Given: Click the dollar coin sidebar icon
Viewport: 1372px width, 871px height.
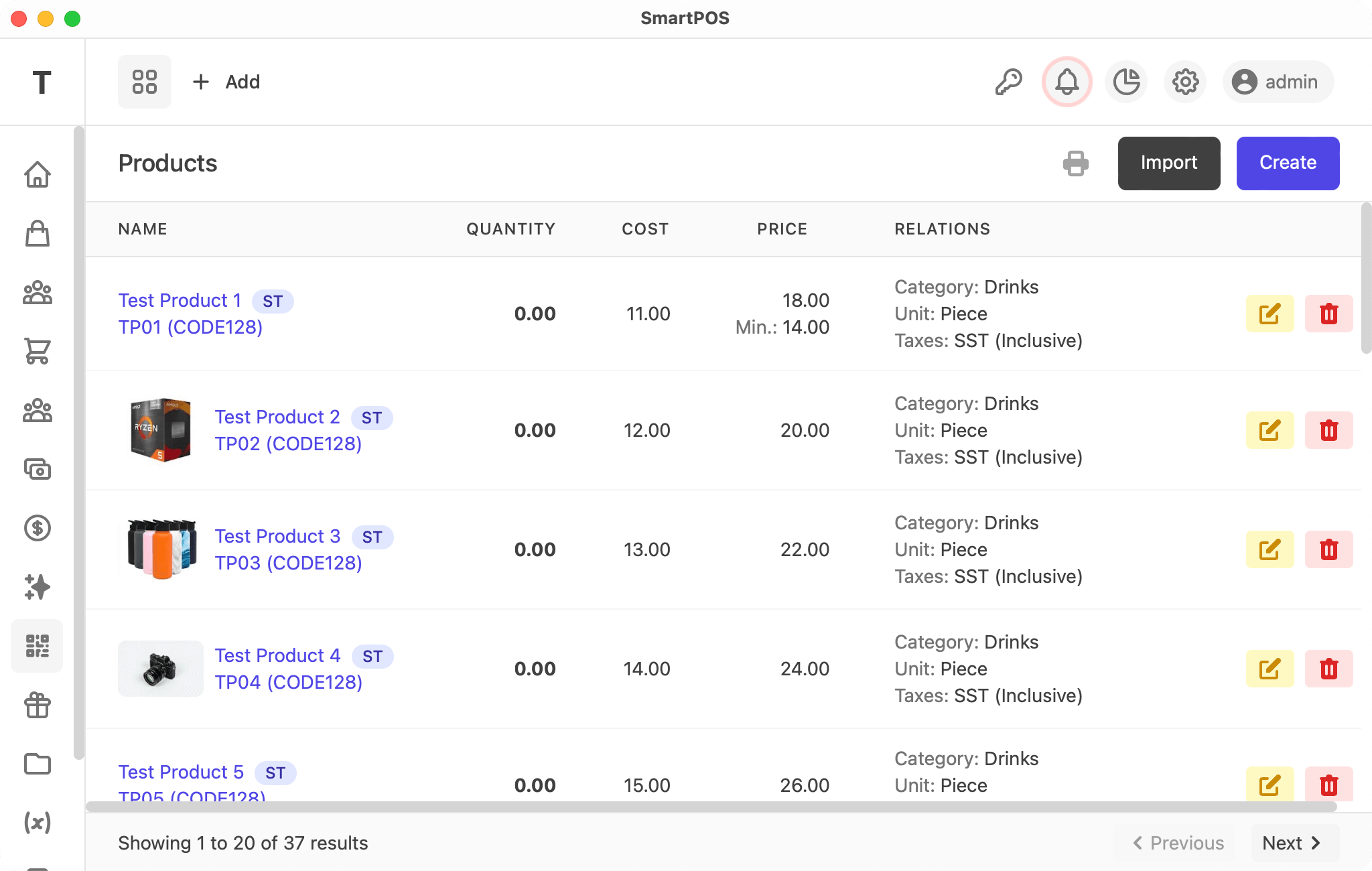Looking at the screenshot, I should [x=38, y=528].
